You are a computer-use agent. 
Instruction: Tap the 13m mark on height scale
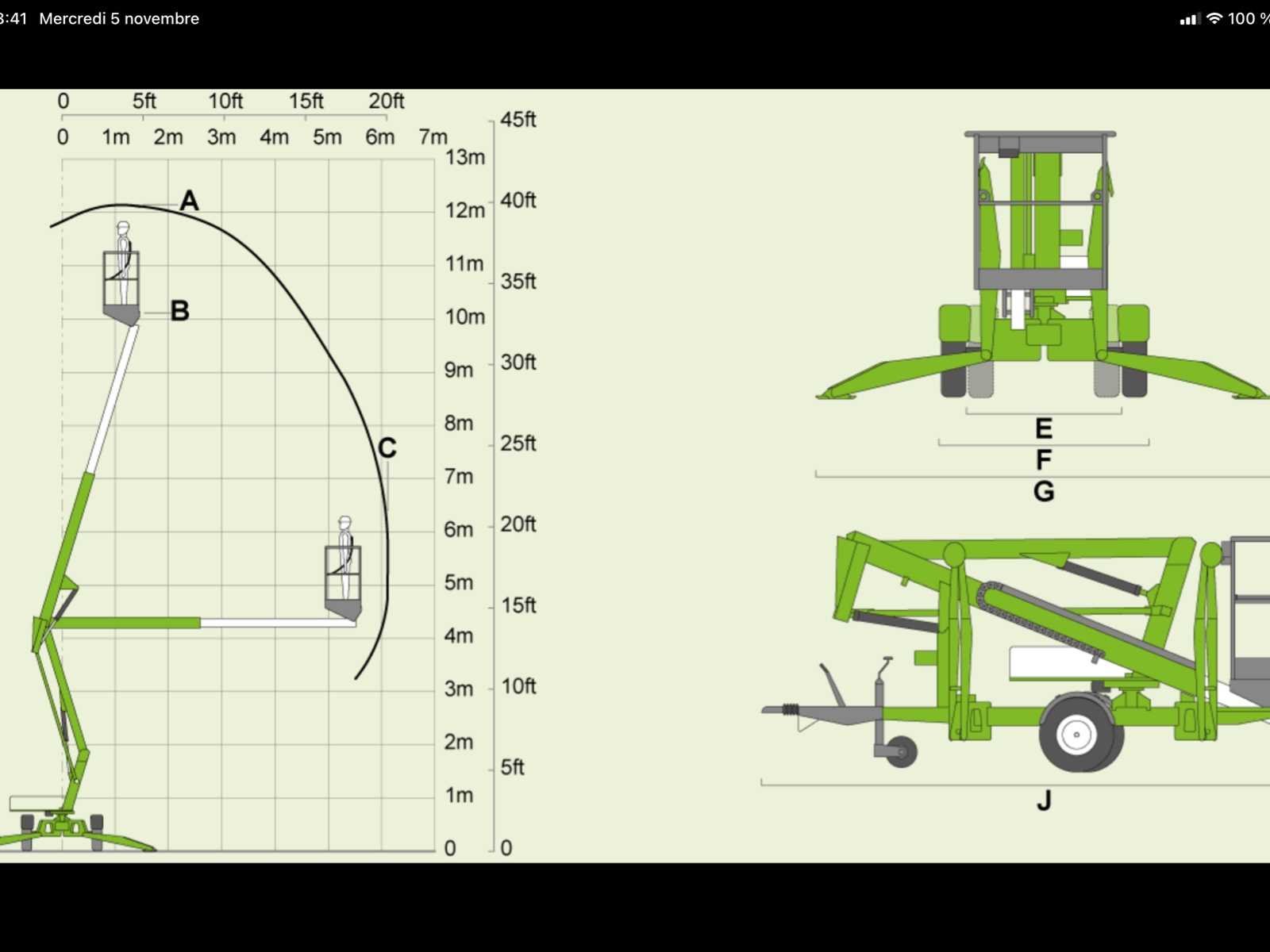coord(464,157)
